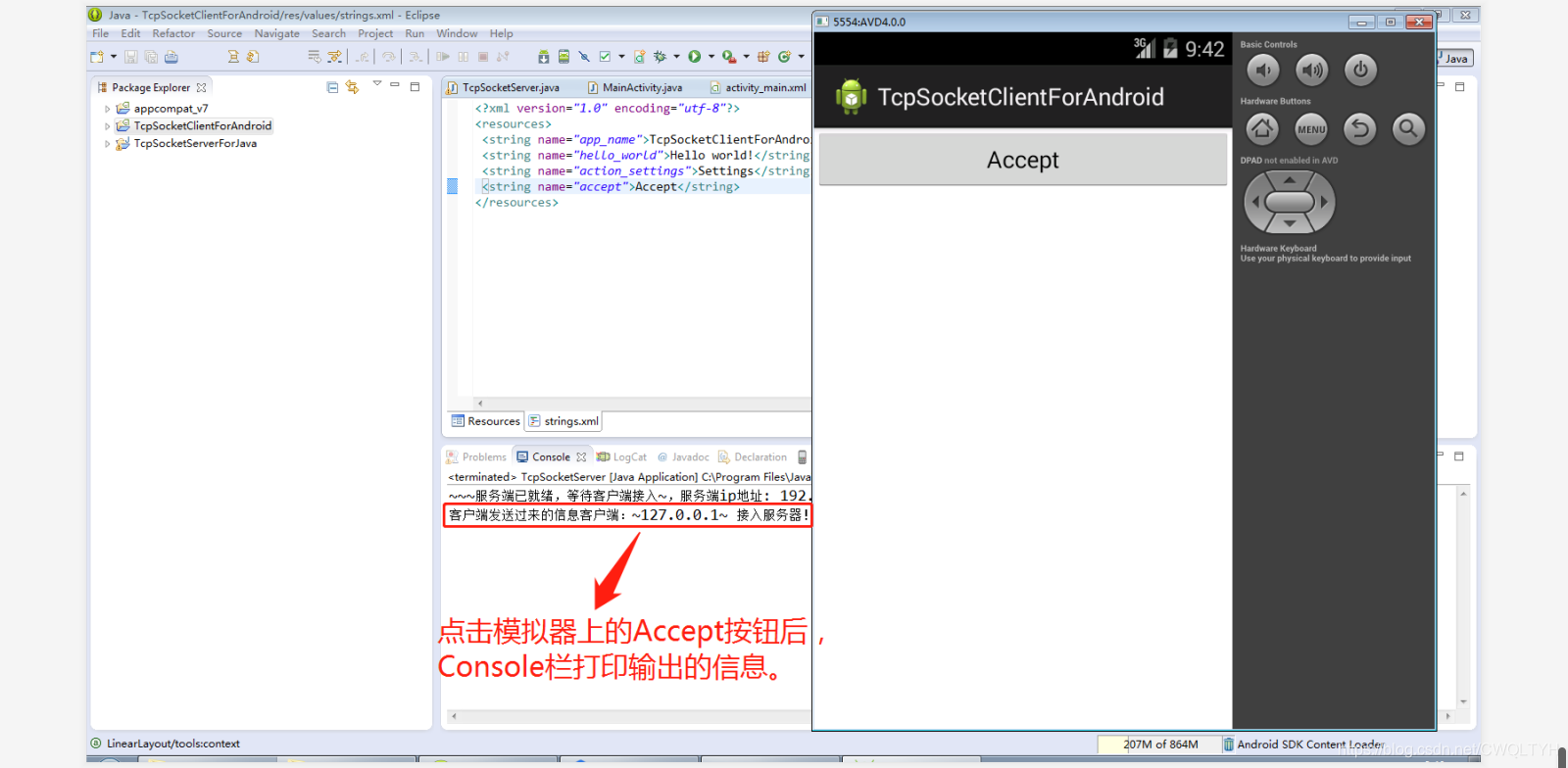Expand the TcpSocketServerForJava project node
This screenshot has width=1568, height=768.
(108, 144)
